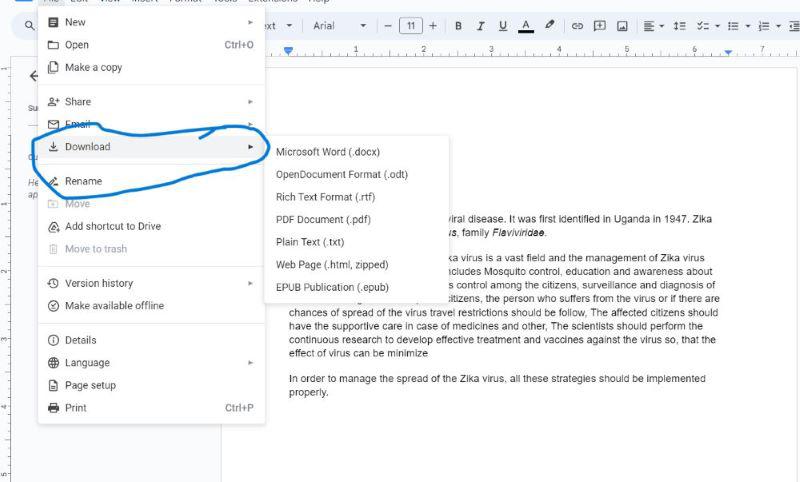The height and width of the screenshot is (482, 800).
Task: Select Make a copy menu entry
Action: (x=152, y=67)
